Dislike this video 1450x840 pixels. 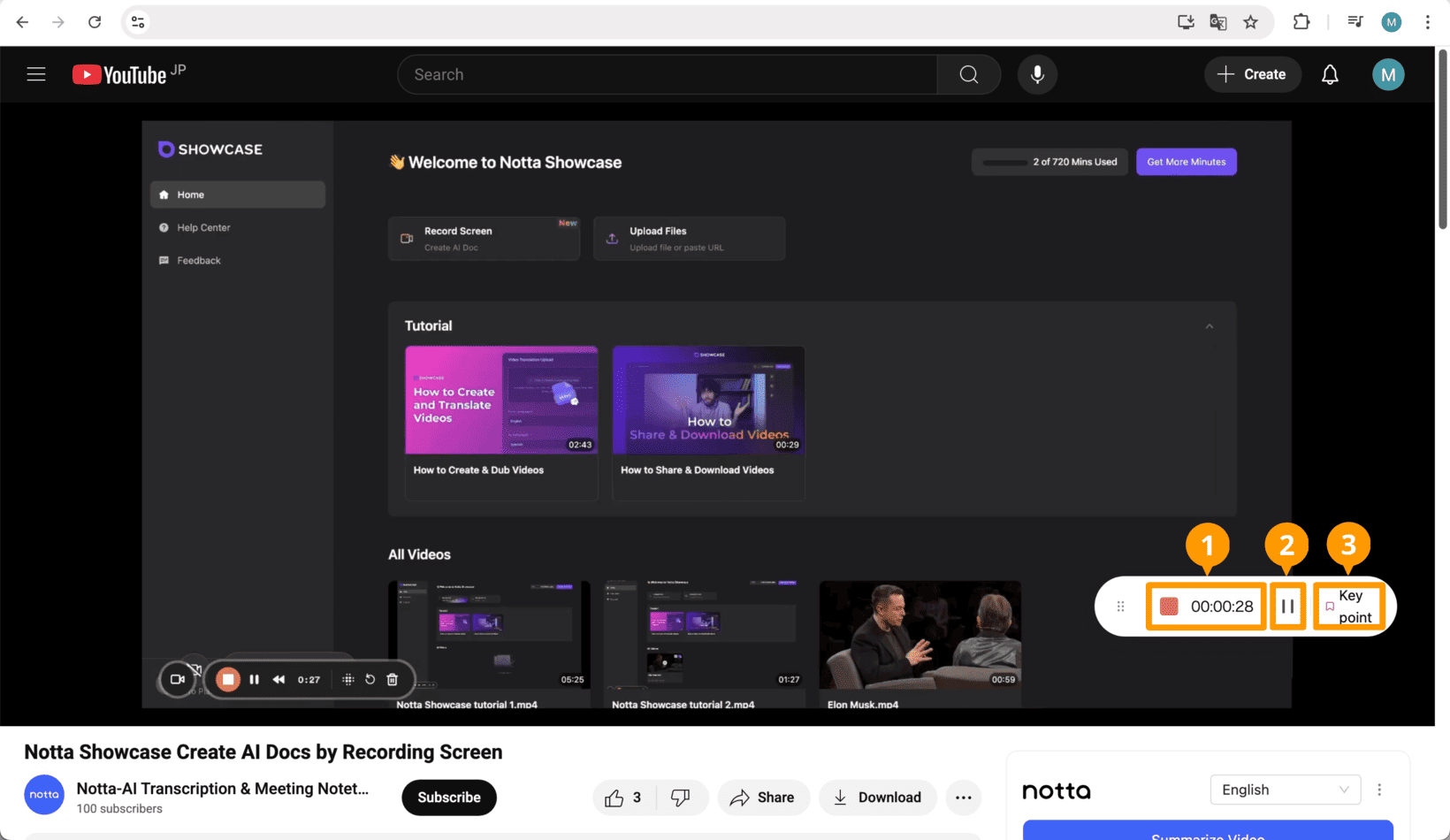681,798
